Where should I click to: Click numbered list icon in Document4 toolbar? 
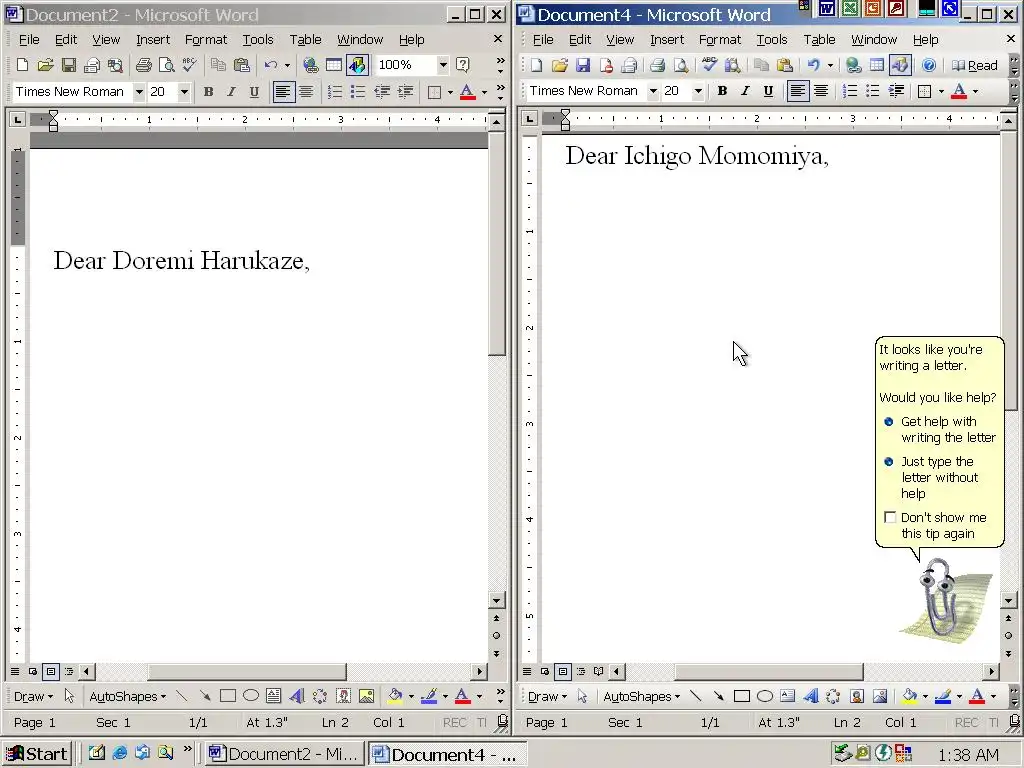coord(850,91)
